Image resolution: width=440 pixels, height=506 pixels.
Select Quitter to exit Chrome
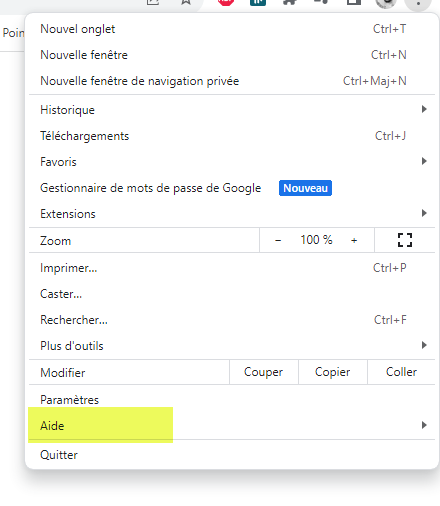pos(232,455)
